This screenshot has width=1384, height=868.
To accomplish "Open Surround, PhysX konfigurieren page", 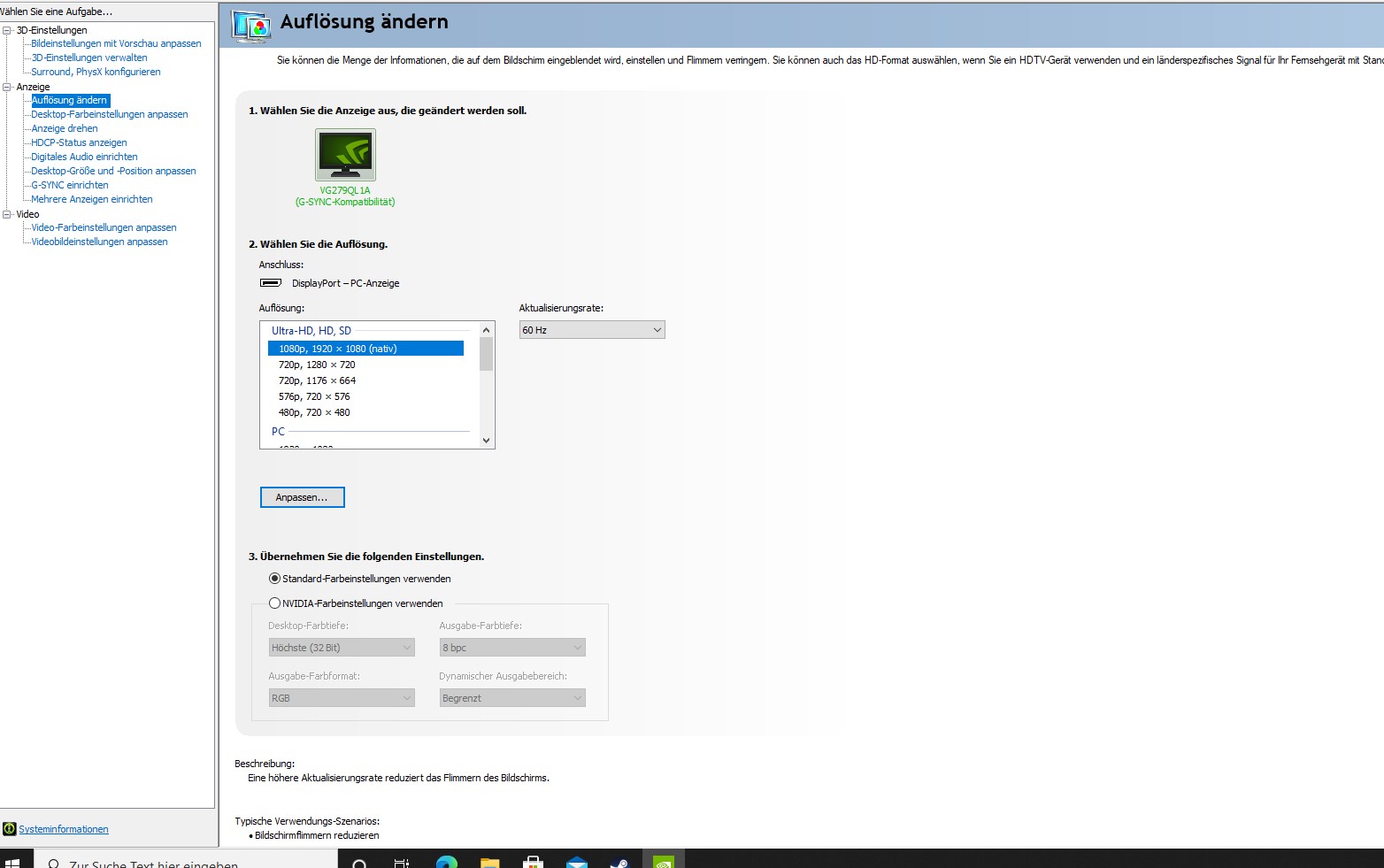I will pos(96,72).
